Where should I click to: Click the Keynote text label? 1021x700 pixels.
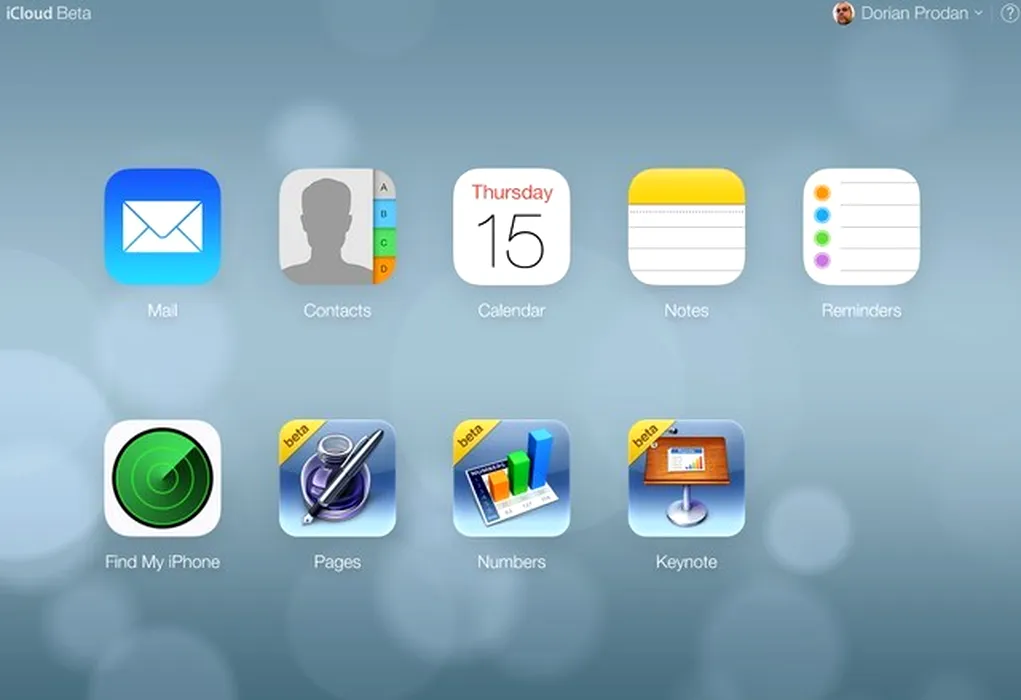pyautogui.click(x=686, y=562)
